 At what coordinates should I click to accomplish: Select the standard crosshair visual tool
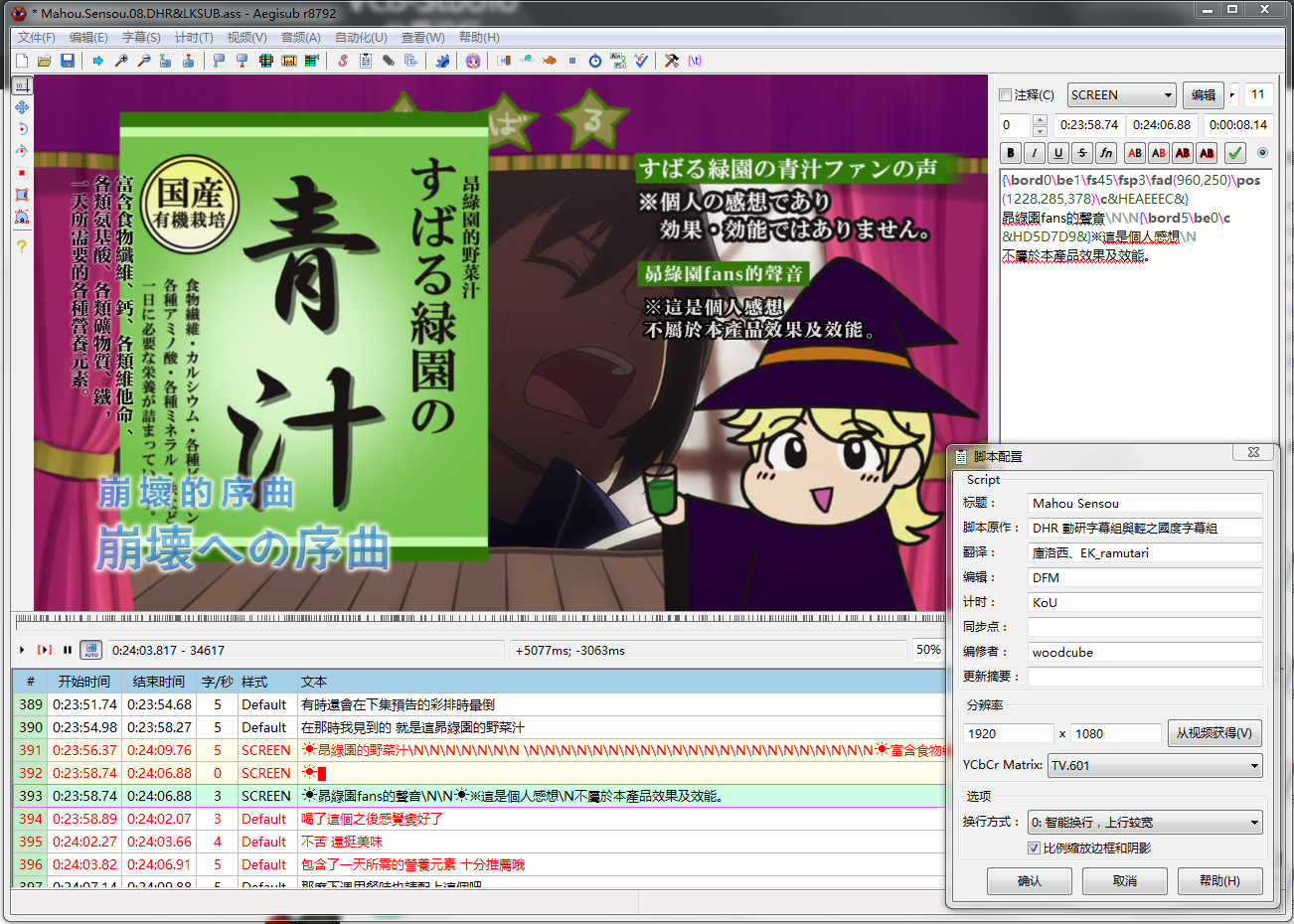(21, 85)
